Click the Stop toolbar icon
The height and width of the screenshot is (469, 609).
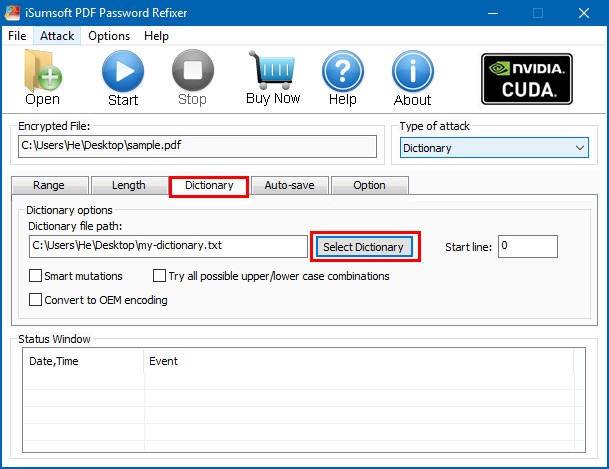coord(193,70)
